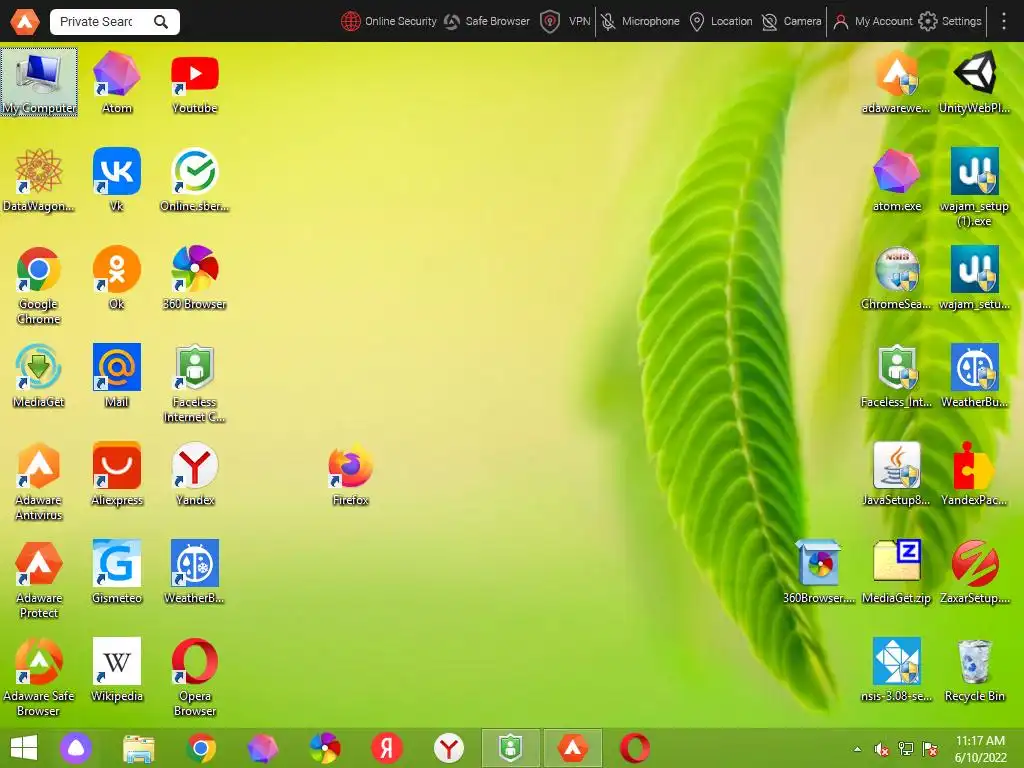Select the ChromeSea... installer file
This screenshot has height=768, width=1024.
(896, 278)
